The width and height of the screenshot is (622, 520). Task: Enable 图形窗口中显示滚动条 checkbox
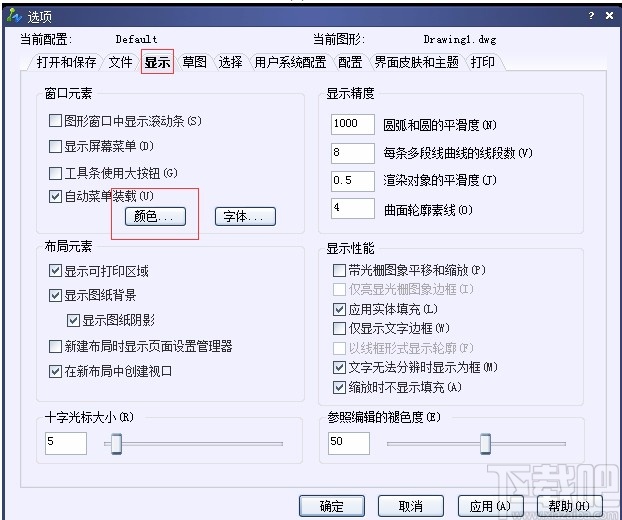pyautogui.click(x=55, y=121)
